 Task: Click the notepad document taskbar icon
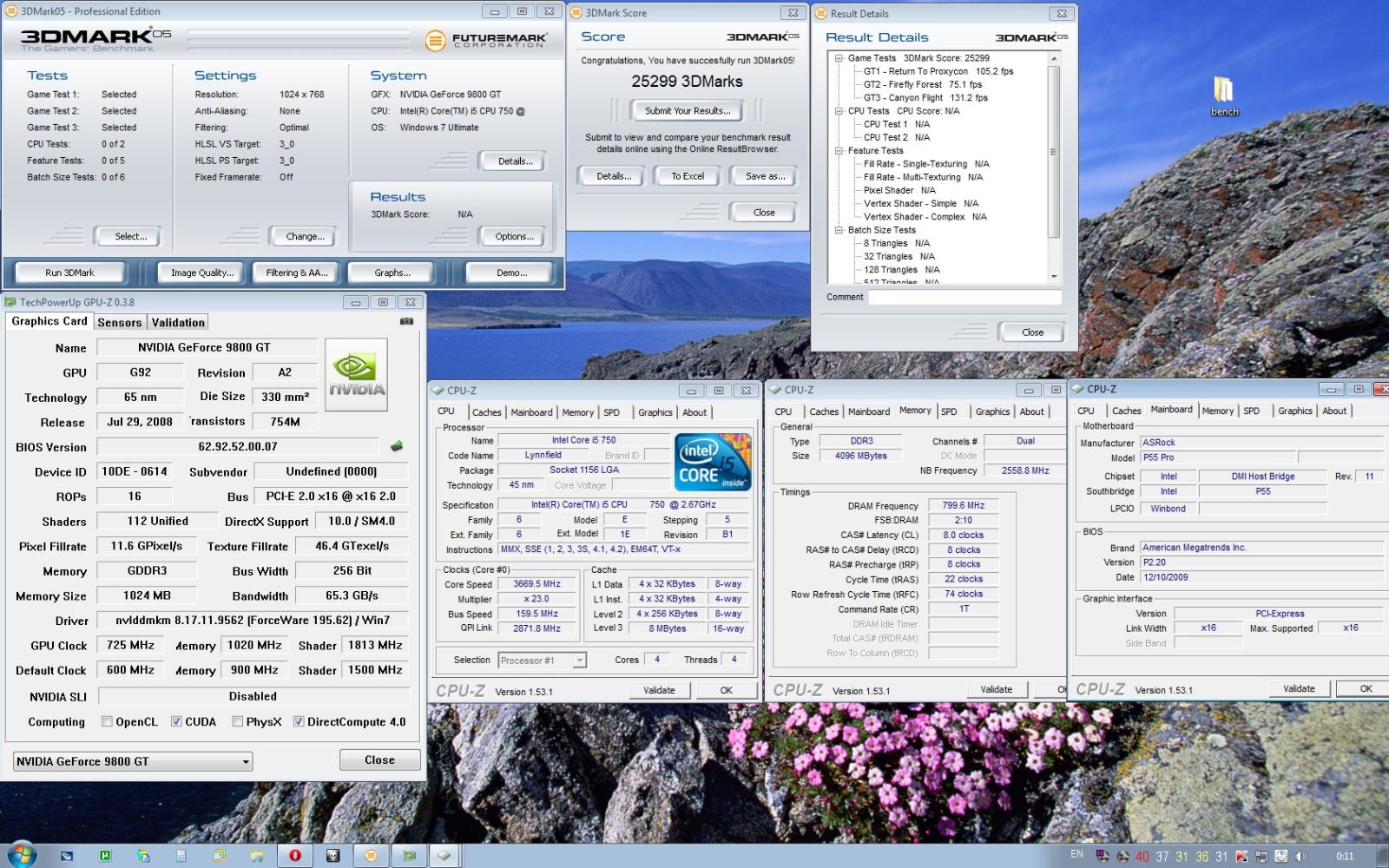[181, 855]
